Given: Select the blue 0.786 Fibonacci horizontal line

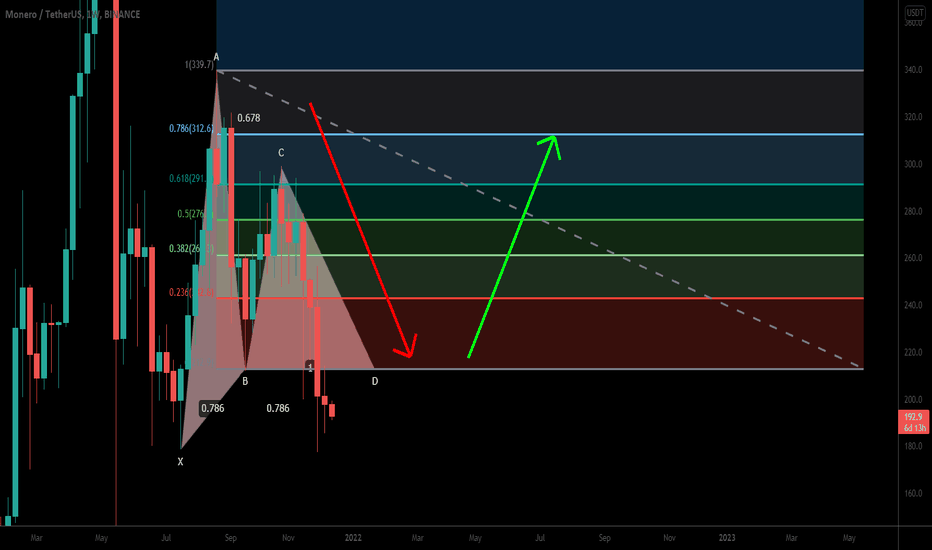Looking at the screenshot, I should coord(540,134).
